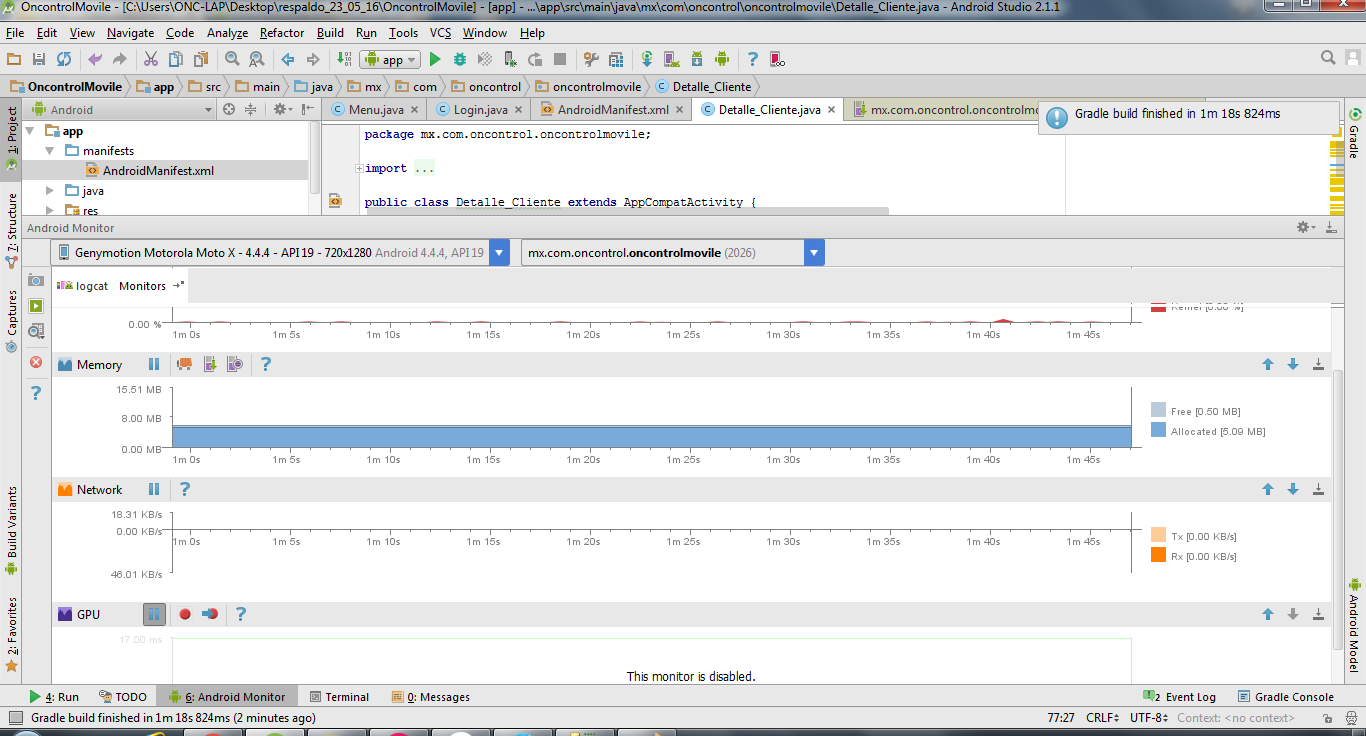Open the oncontrolmovile process selector dropdown
The height and width of the screenshot is (736, 1366).
tap(815, 253)
